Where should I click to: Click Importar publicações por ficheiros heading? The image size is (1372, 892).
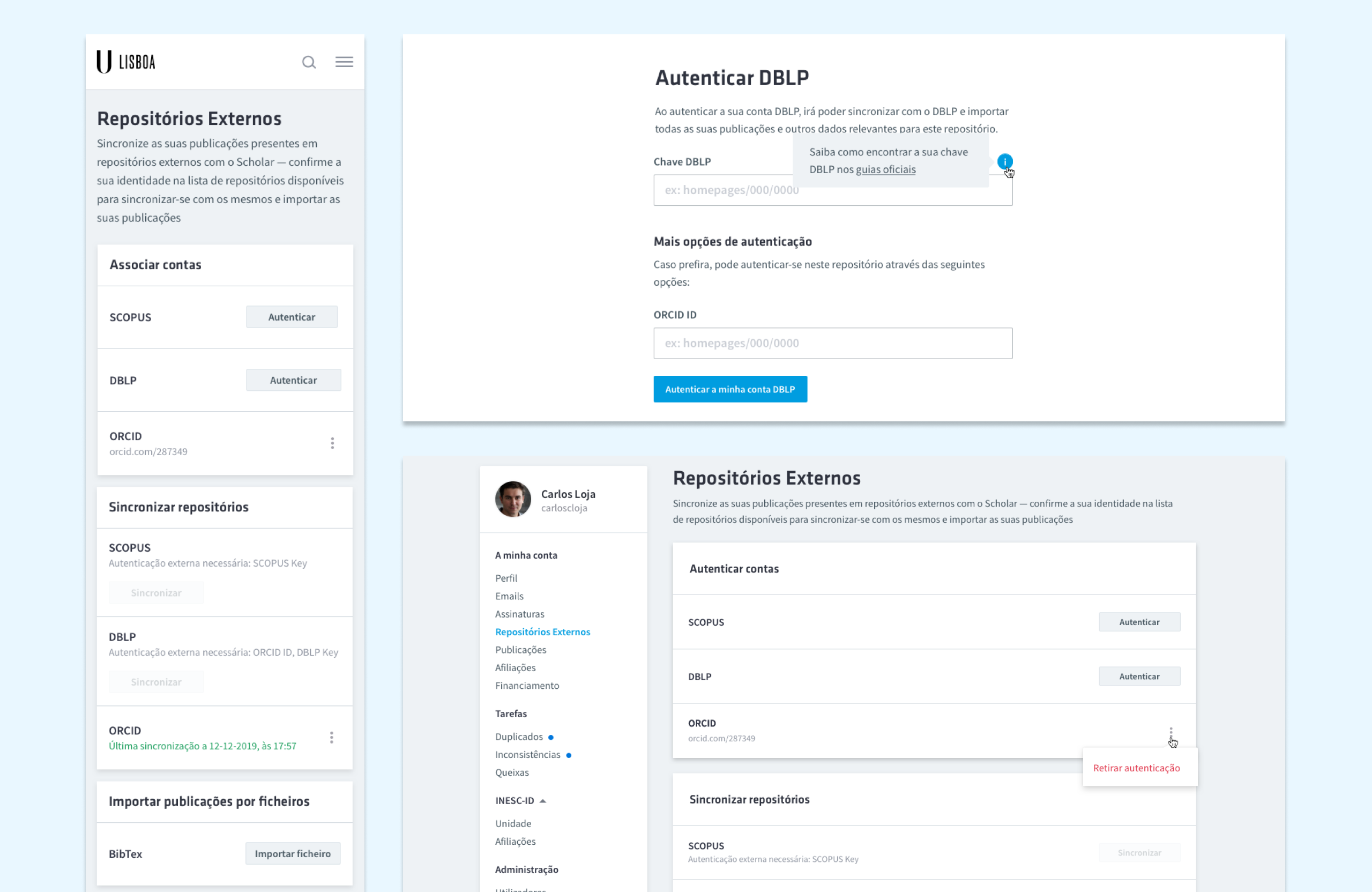208,801
